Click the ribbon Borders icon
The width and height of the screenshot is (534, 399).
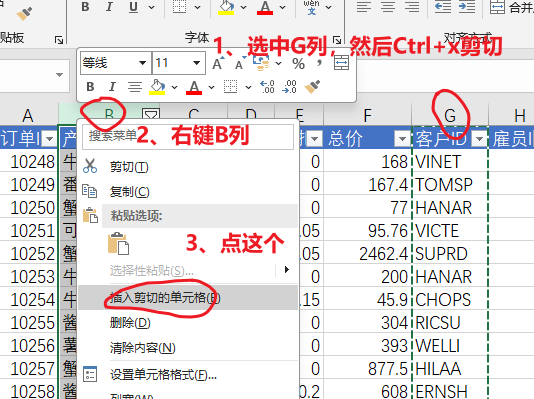(179, 7)
